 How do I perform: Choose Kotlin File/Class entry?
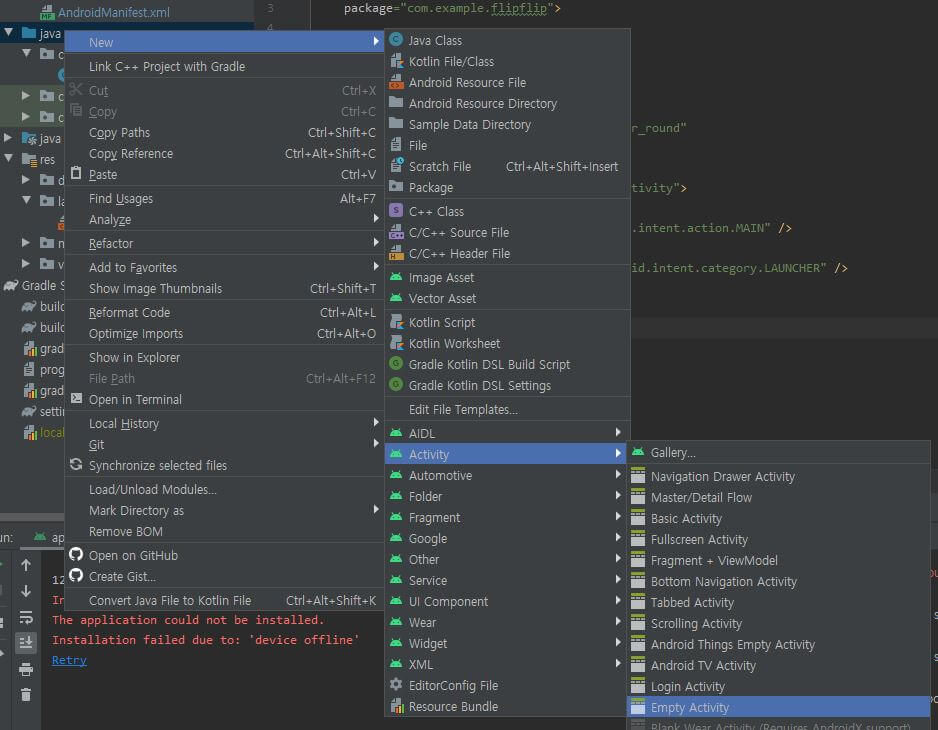[x=507, y=62]
